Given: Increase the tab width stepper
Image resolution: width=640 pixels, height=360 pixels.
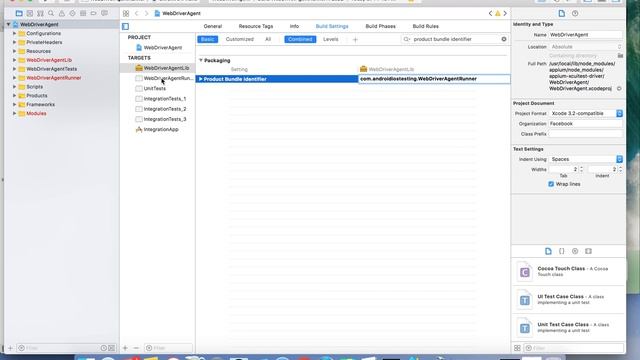Looking at the screenshot, I should click(x=581, y=167).
